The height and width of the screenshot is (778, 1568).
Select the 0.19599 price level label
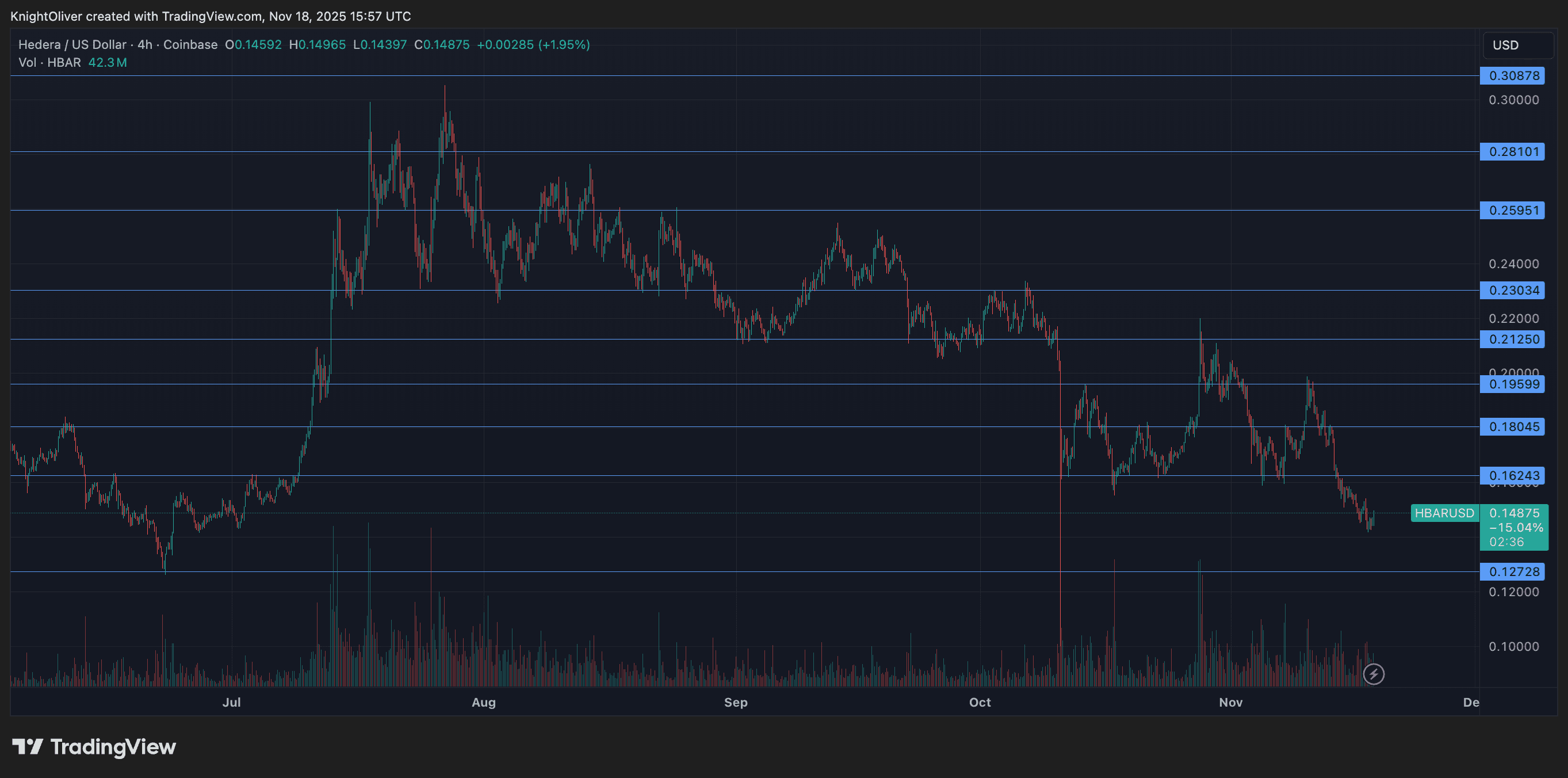(1513, 384)
